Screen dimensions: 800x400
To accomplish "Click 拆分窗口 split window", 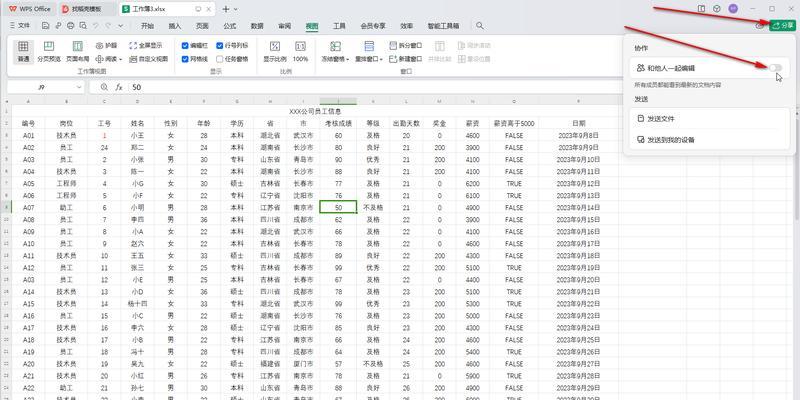I will [406, 45].
